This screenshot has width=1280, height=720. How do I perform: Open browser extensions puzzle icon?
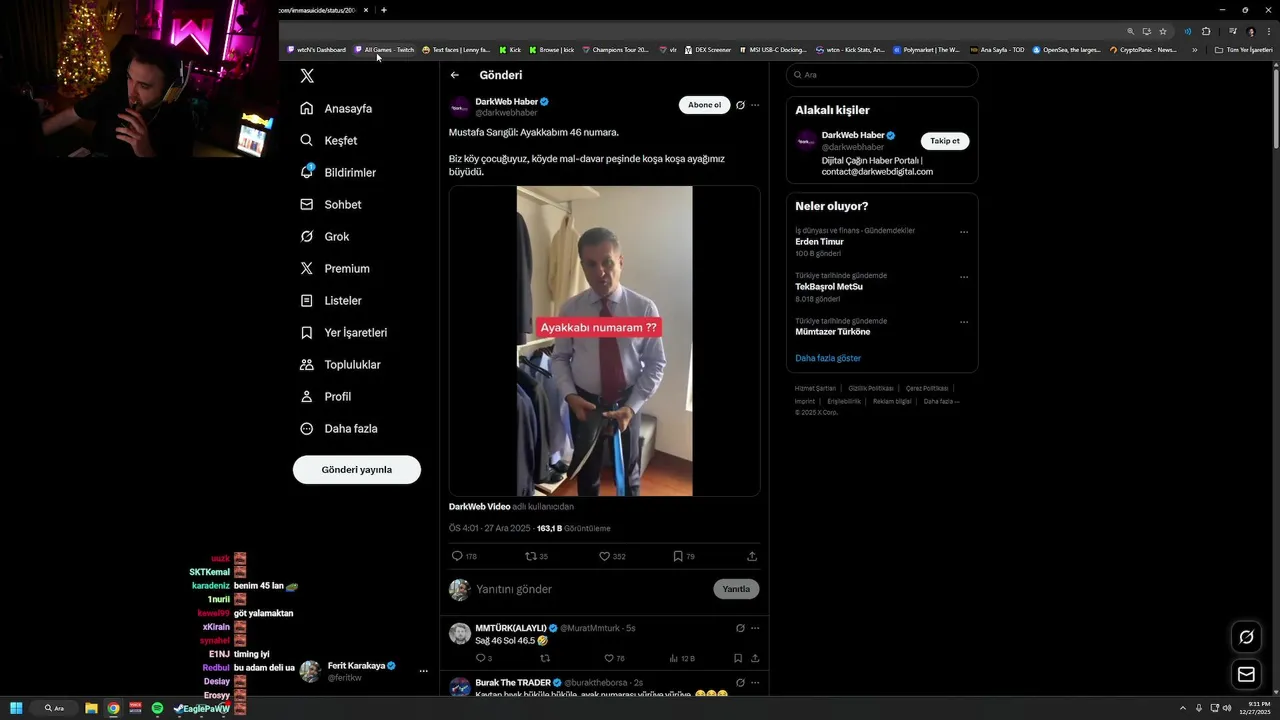[1205, 31]
